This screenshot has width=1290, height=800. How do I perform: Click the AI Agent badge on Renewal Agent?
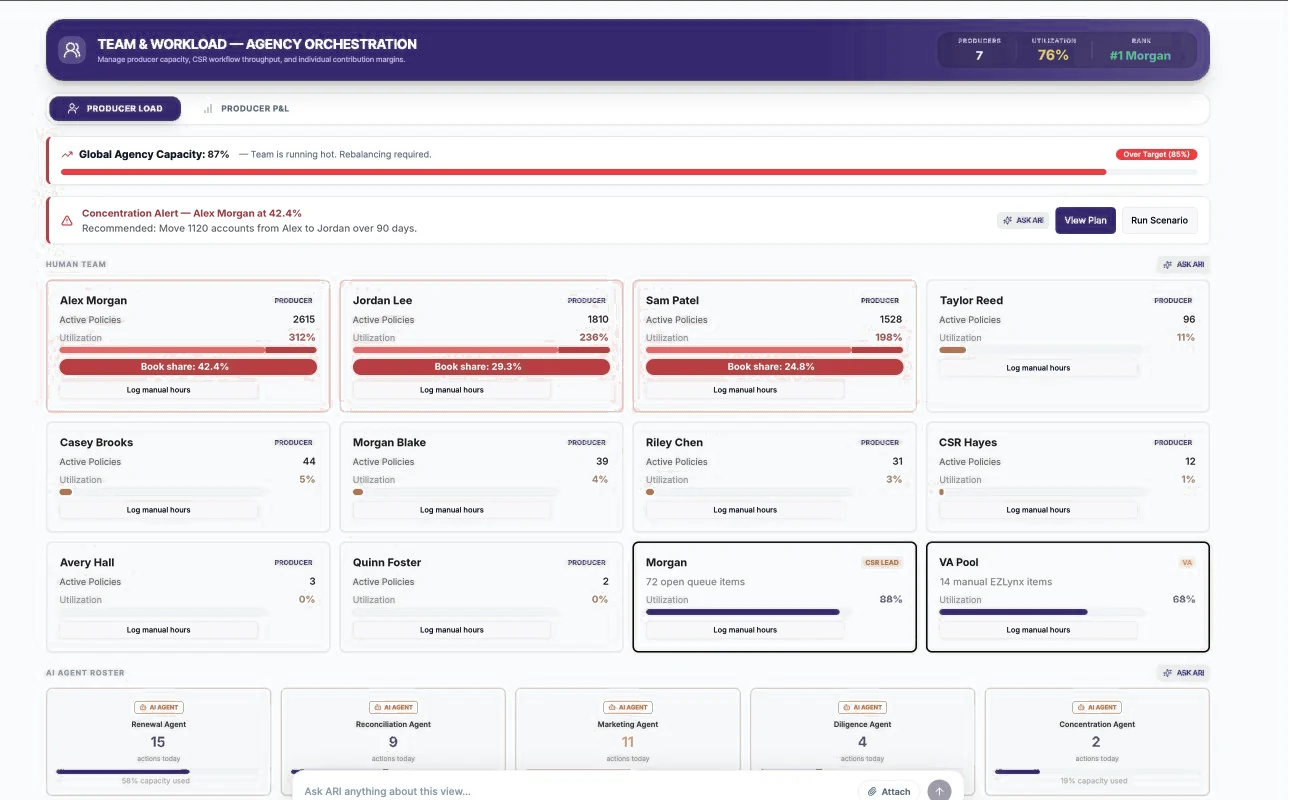point(159,707)
